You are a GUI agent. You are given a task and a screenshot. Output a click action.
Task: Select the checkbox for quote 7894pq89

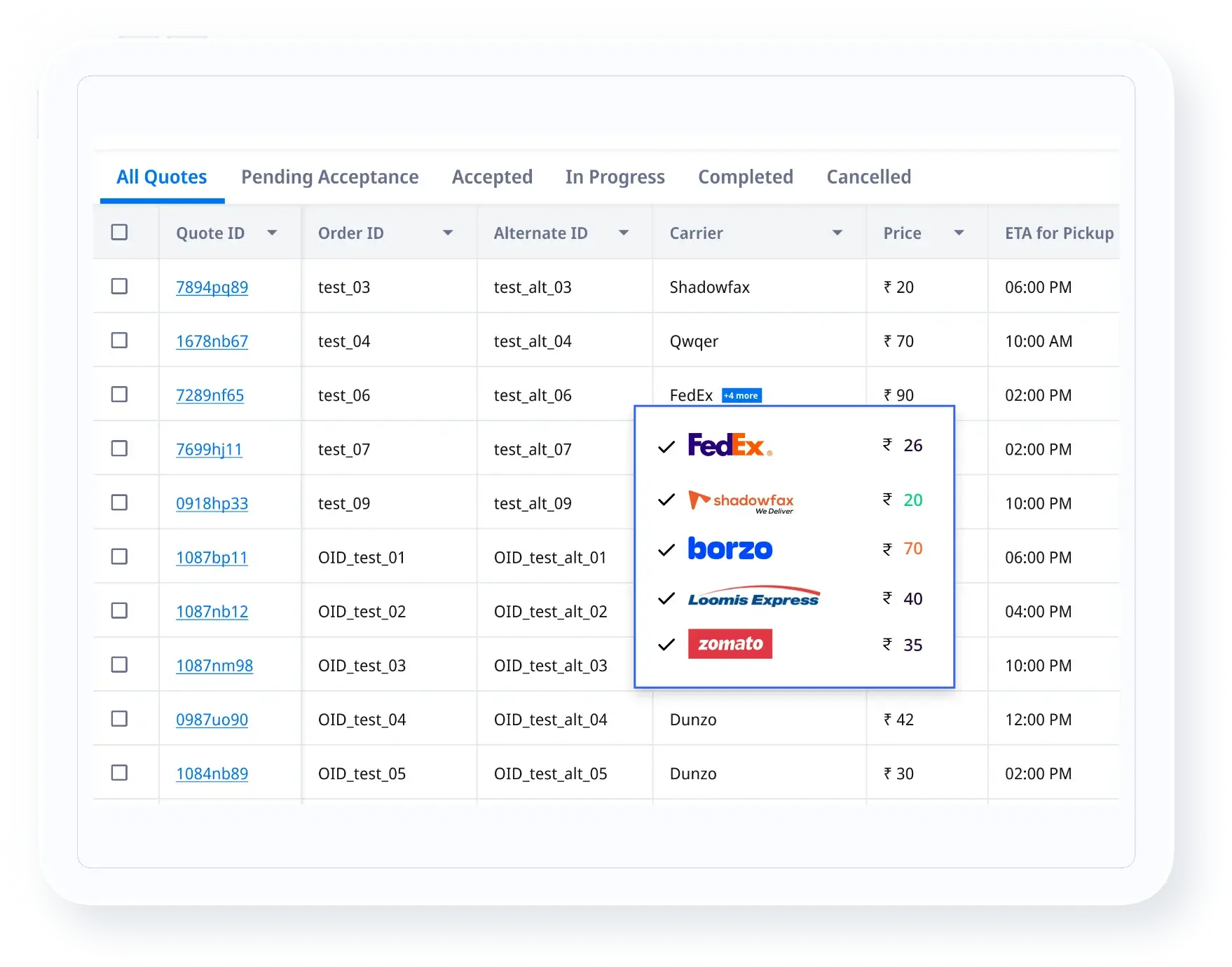[120, 286]
